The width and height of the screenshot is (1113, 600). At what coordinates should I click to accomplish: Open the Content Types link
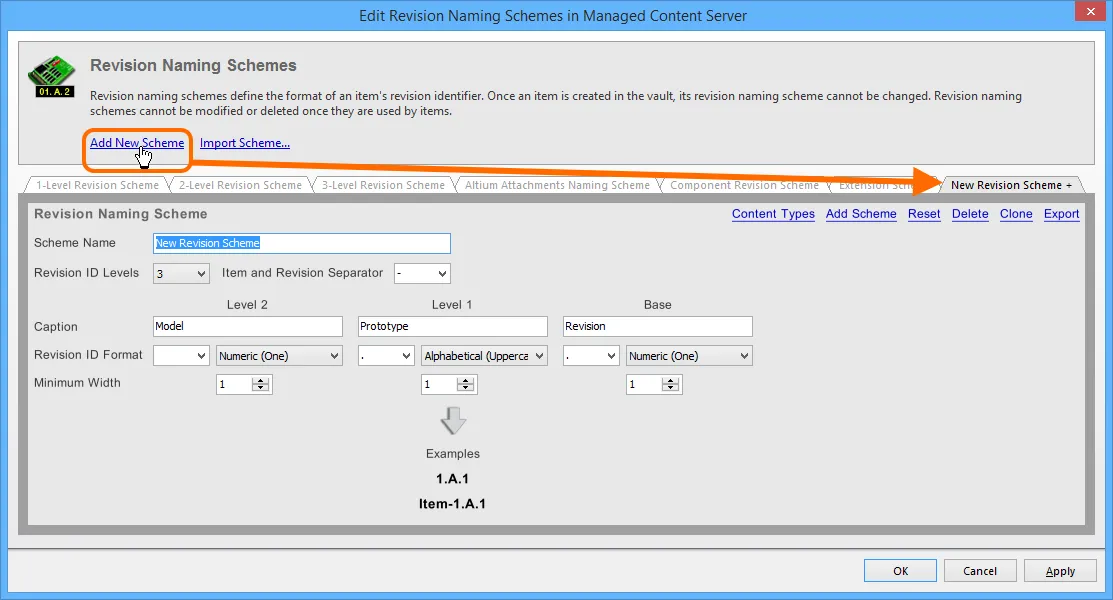(x=773, y=214)
